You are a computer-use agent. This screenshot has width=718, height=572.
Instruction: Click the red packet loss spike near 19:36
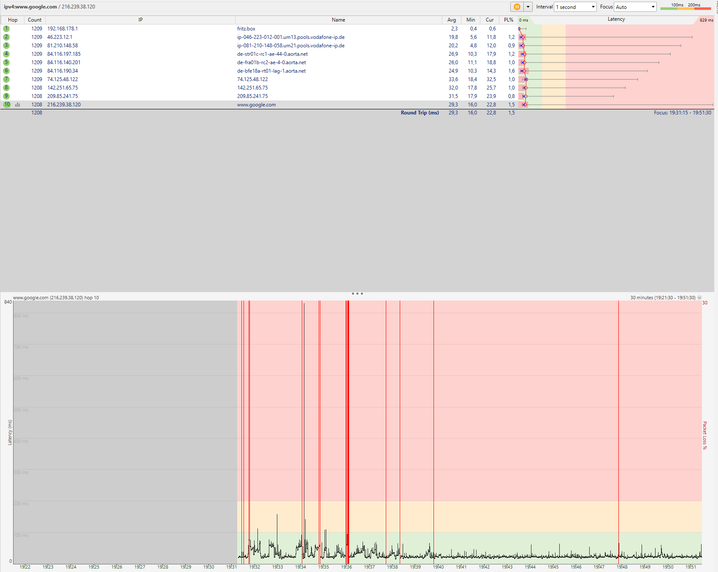click(347, 432)
